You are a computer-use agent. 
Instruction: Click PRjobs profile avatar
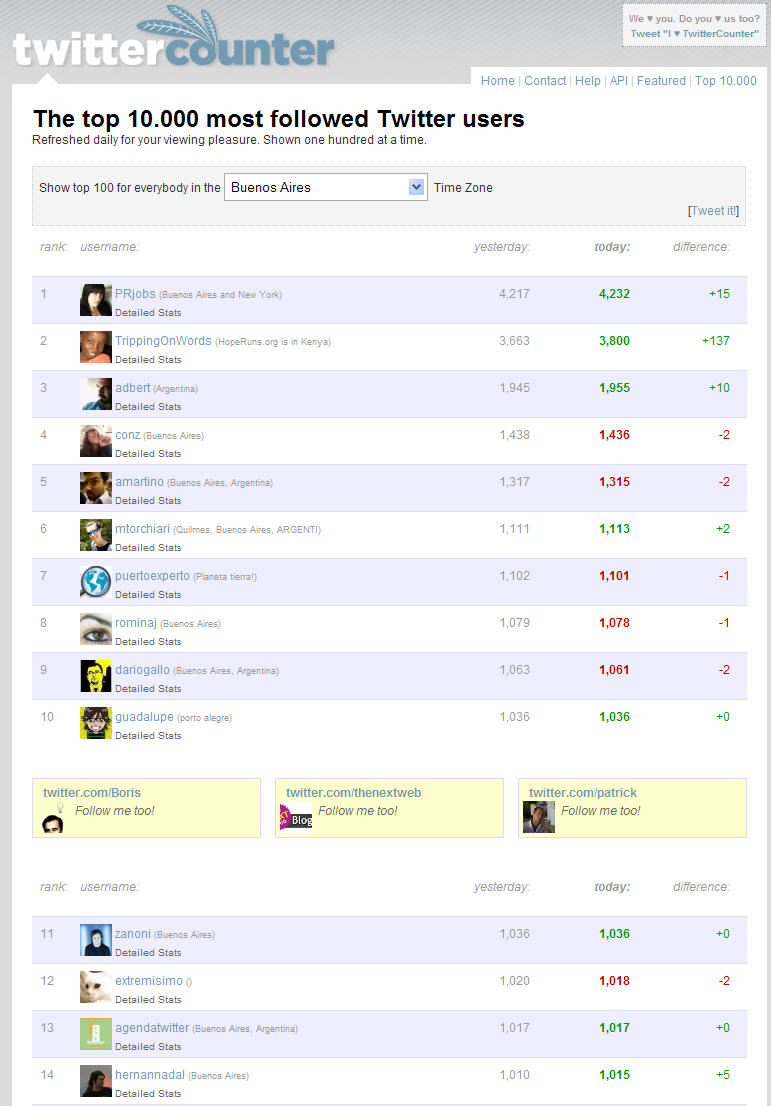96,300
